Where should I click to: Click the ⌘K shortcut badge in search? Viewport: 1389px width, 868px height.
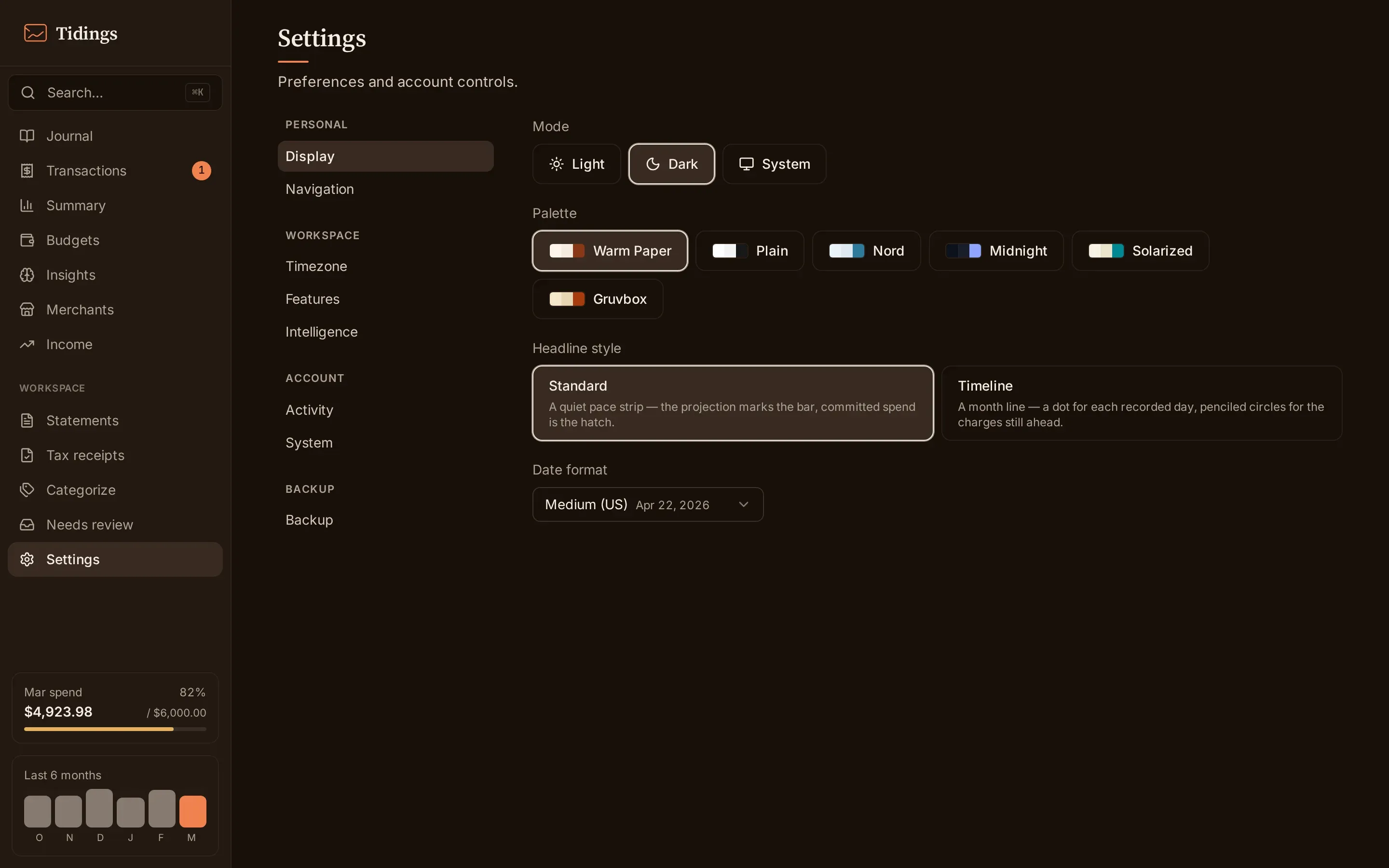(197, 93)
